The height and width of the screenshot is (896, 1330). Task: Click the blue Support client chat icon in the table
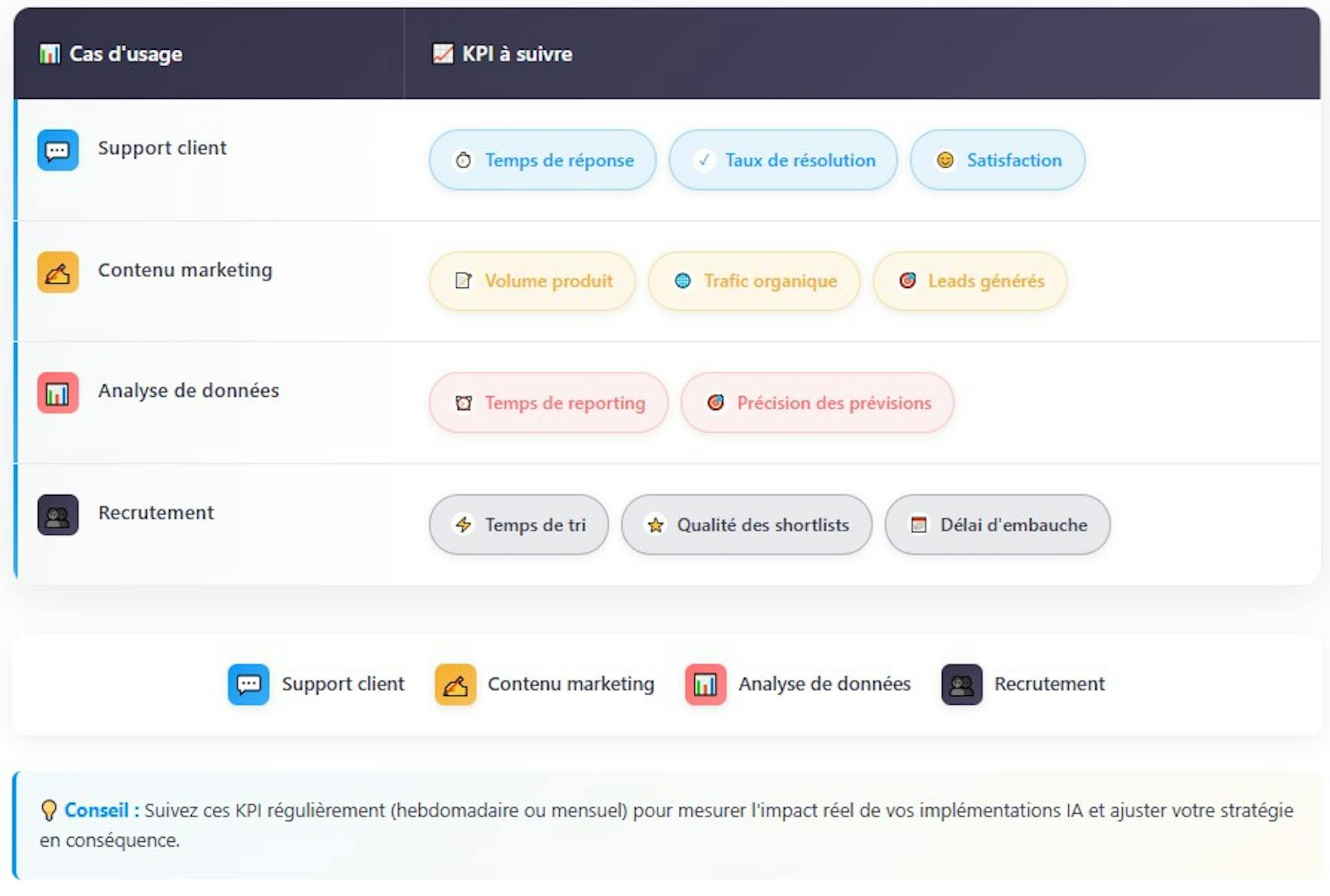click(x=57, y=150)
